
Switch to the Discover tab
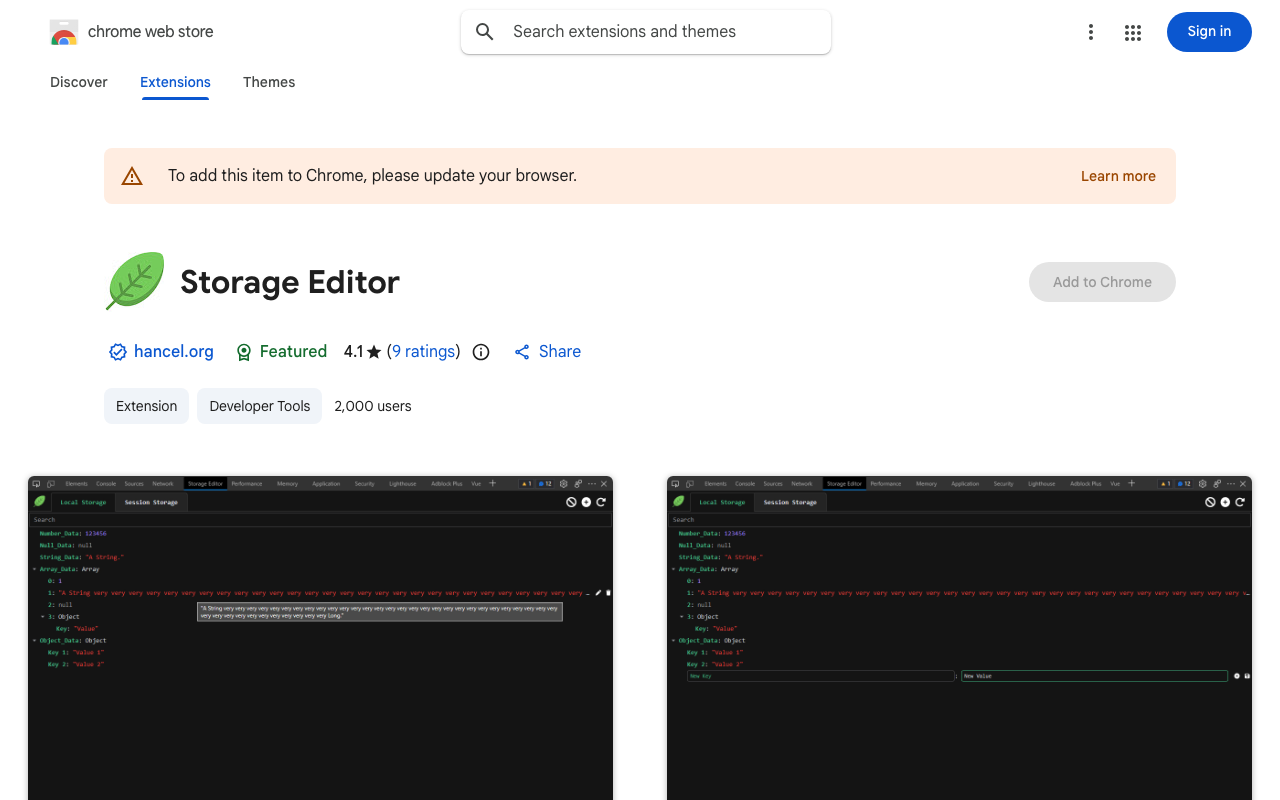click(x=79, y=82)
